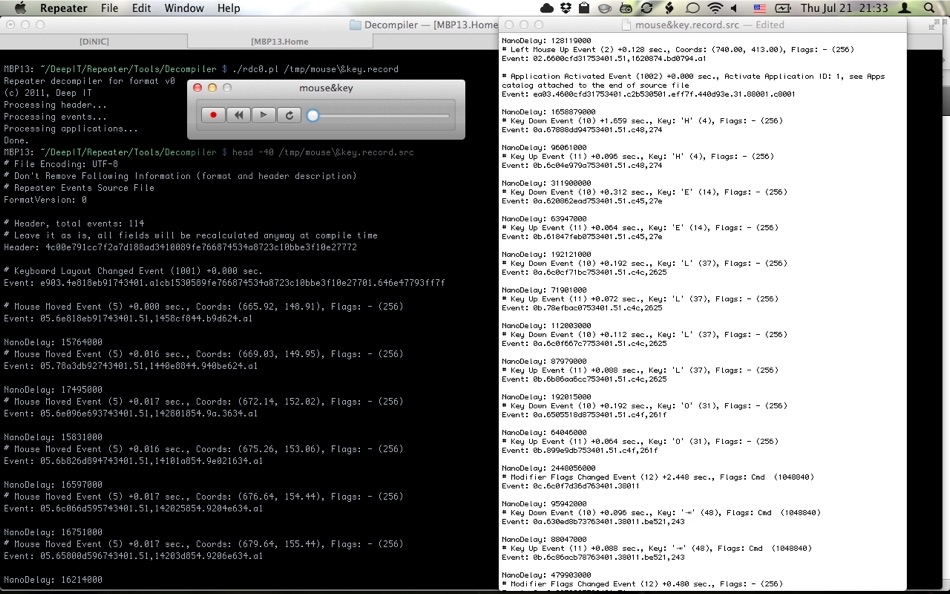Click the 'Keyboard Layout Changed Event (1001)' line
950x594 pixels.
tap(133, 271)
